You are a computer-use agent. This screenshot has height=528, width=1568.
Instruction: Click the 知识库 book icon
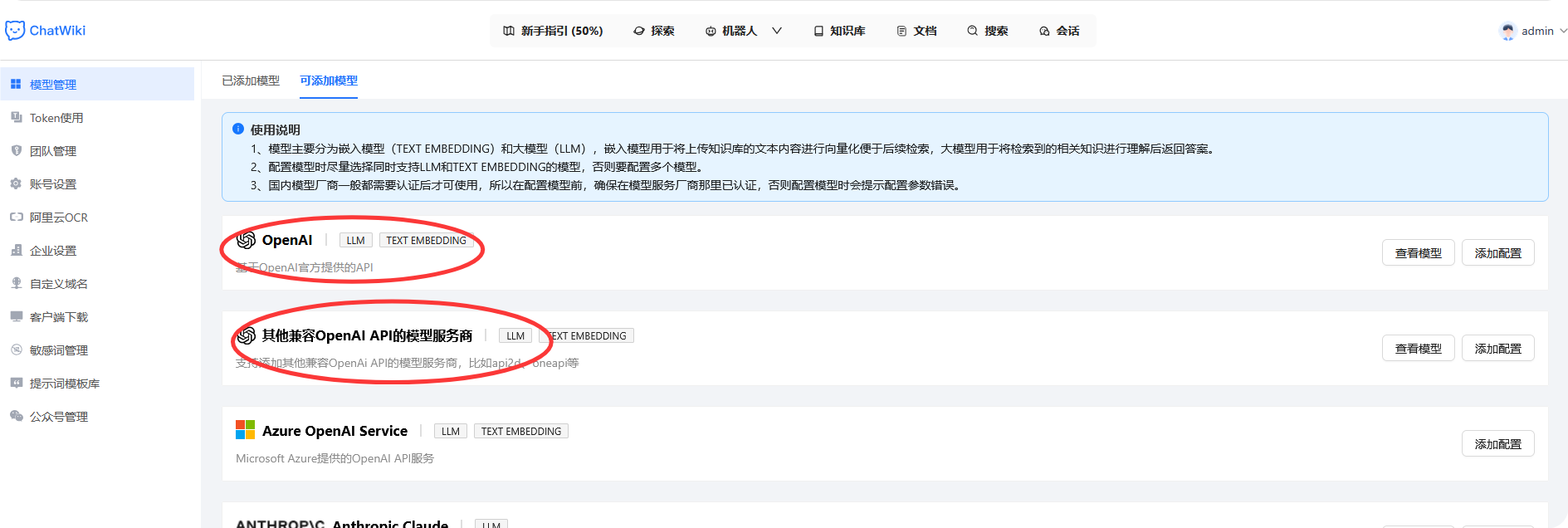(x=818, y=31)
